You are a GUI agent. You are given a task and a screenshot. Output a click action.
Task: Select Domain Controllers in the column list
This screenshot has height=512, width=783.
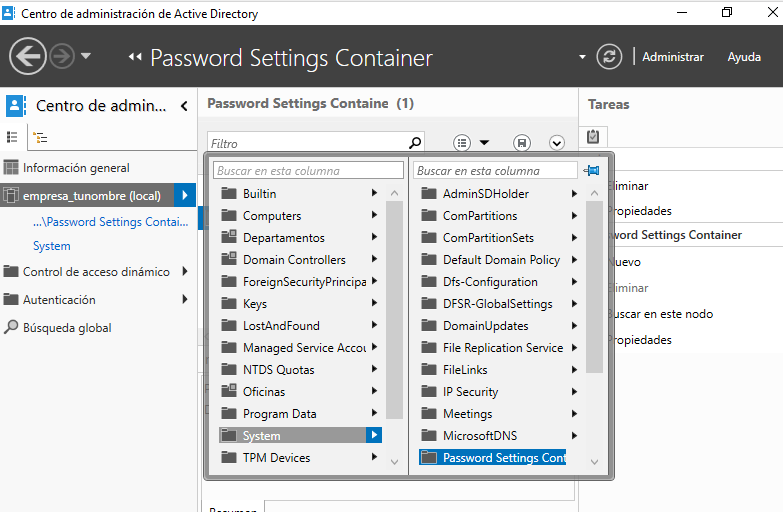(294, 260)
